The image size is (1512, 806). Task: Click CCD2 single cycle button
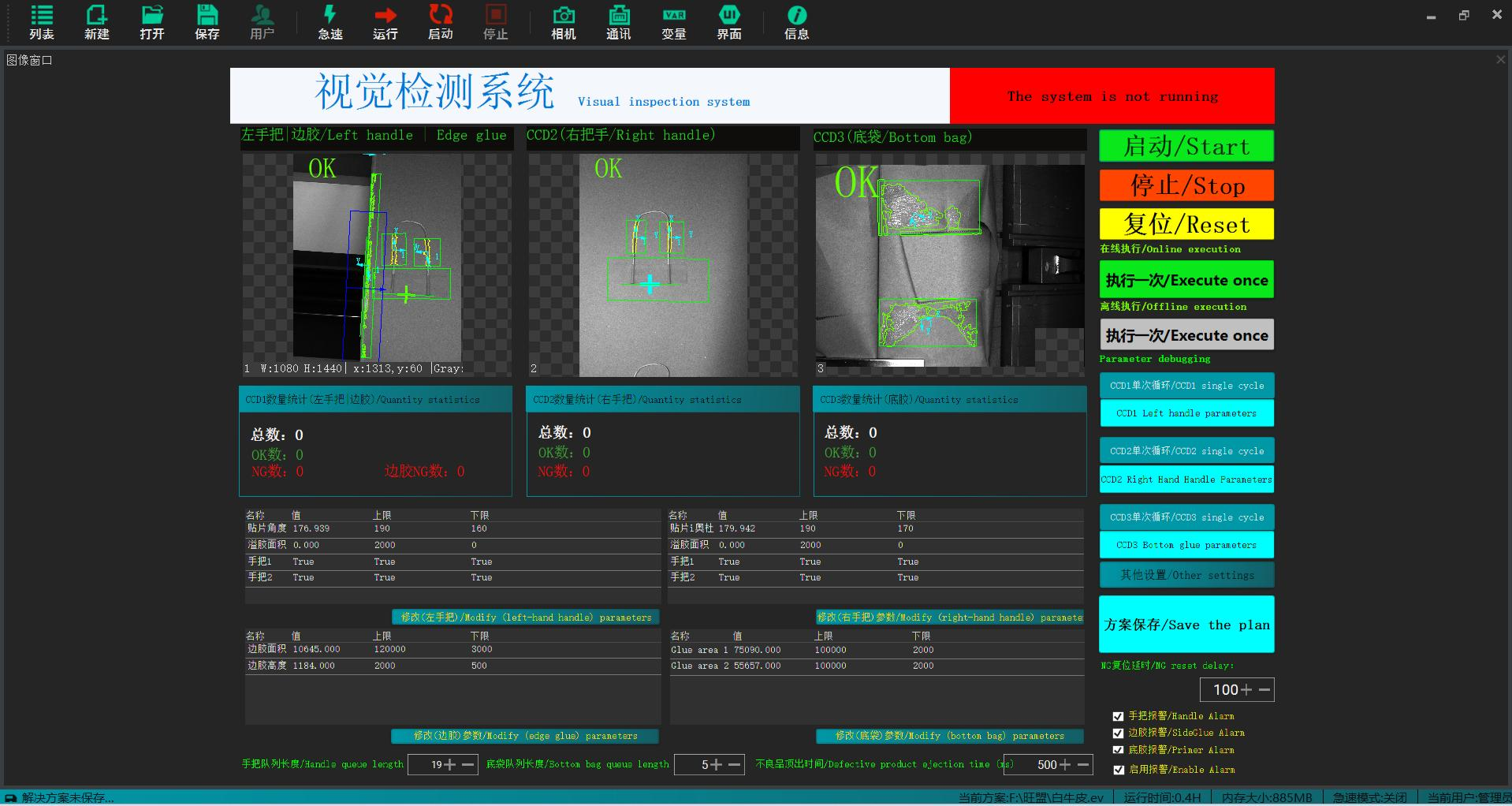point(1186,451)
